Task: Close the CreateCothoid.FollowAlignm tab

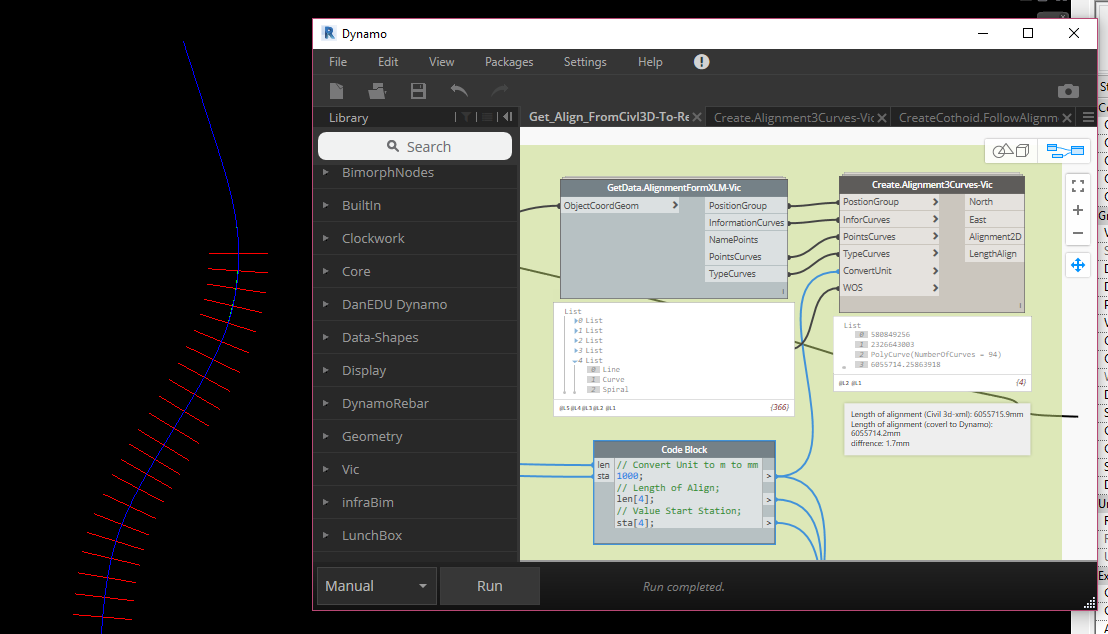Action: 1067,118
